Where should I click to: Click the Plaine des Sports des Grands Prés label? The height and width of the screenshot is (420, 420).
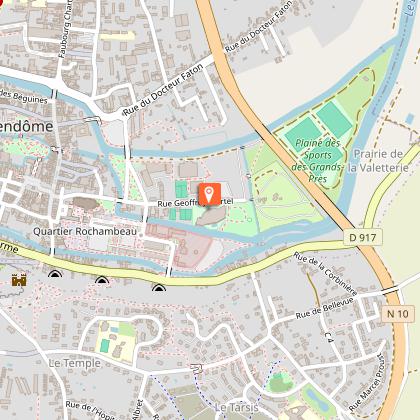pos(317,161)
